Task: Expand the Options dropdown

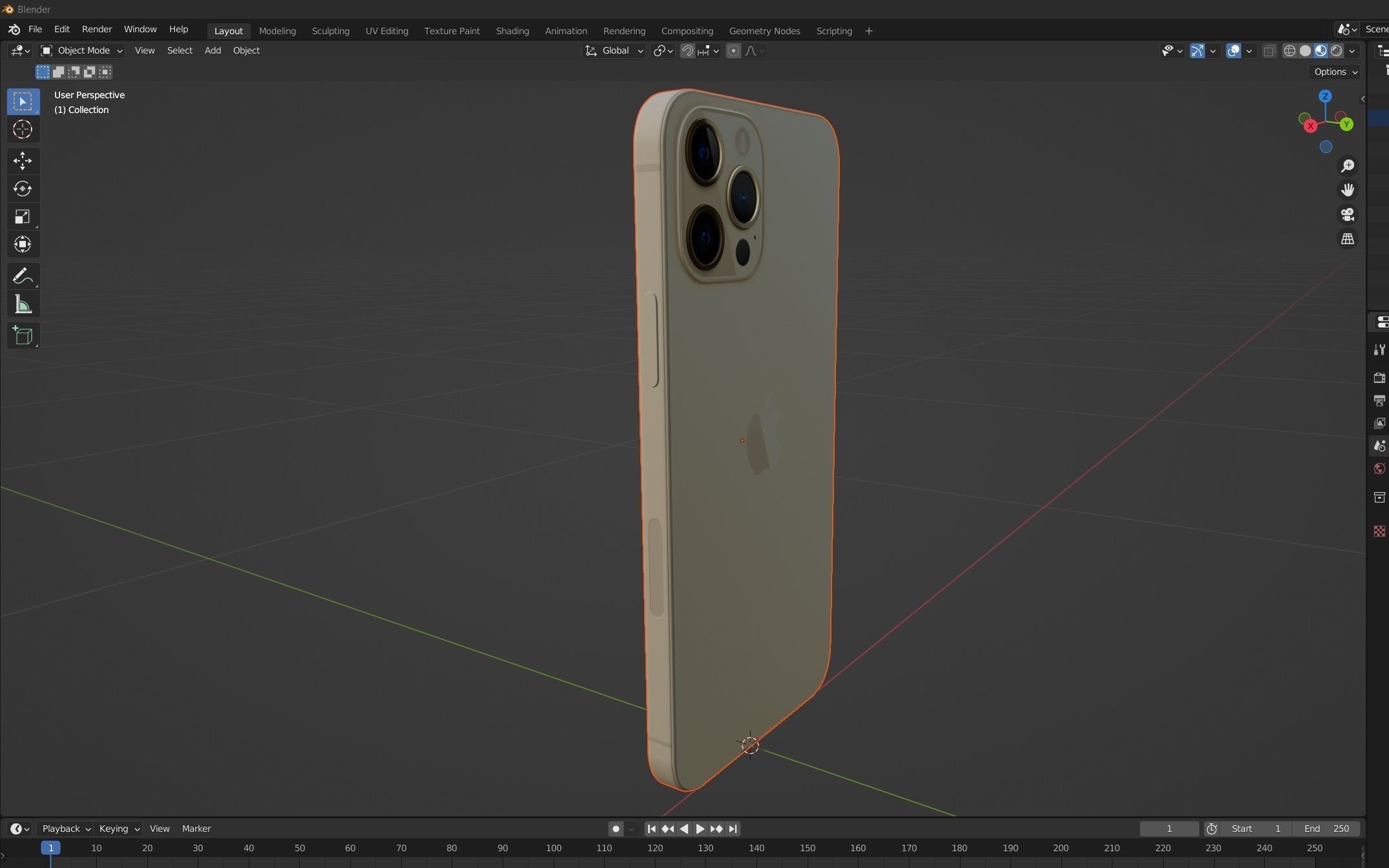Action: [1335, 72]
